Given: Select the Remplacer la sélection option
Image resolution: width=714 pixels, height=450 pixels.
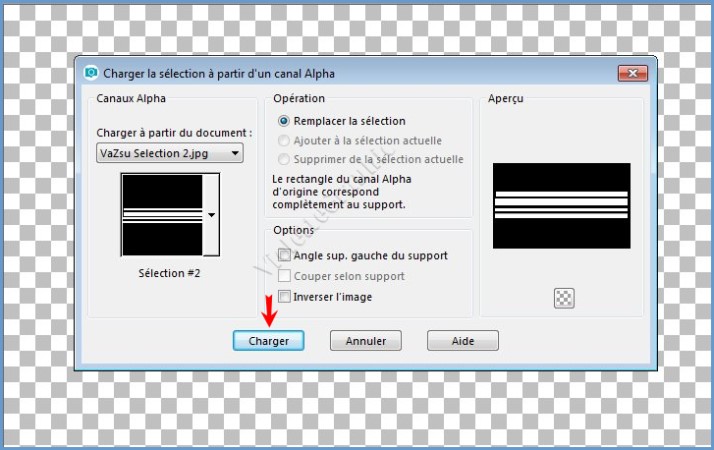Looking at the screenshot, I should point(285,121).
